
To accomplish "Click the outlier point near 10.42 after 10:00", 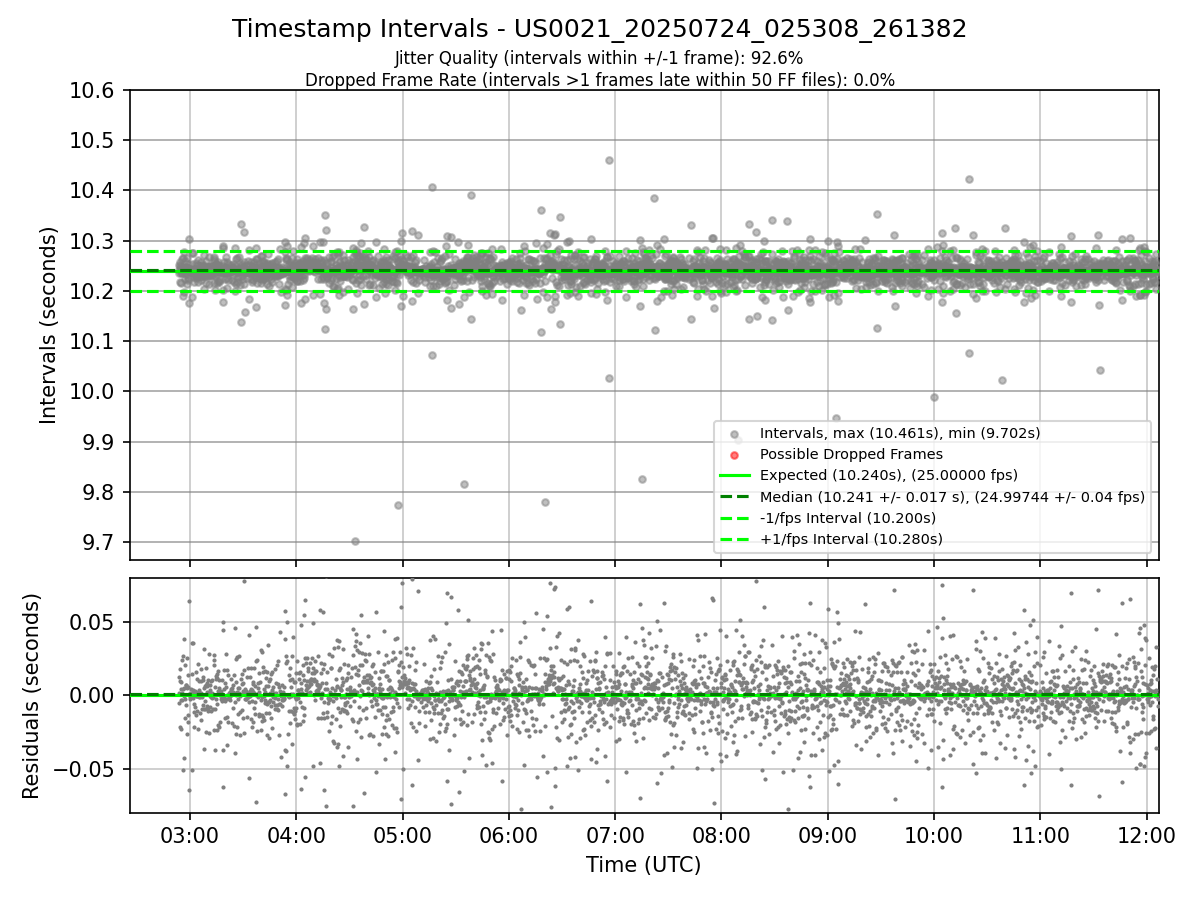I will [969, 180].
